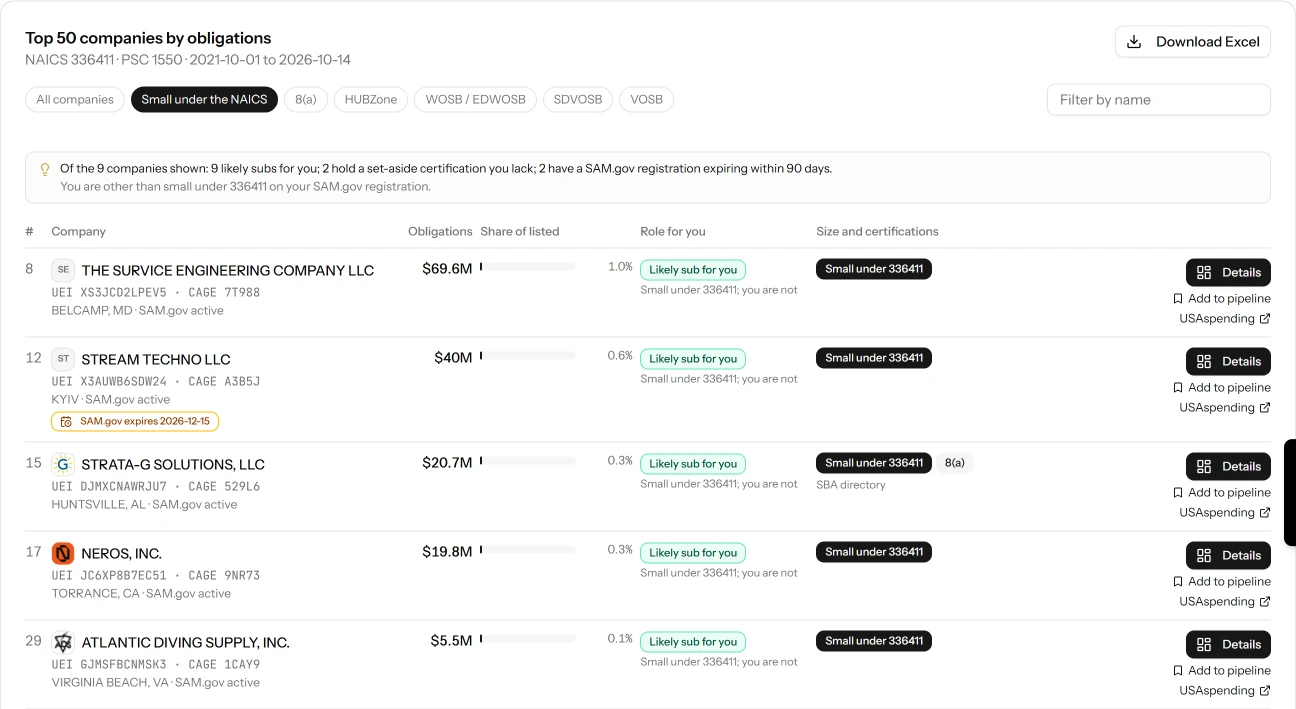Screen dimensions: 1296x709
Task: Click the calendar icon in SAM.gov expires badge
Action: [x=66, y=422]
